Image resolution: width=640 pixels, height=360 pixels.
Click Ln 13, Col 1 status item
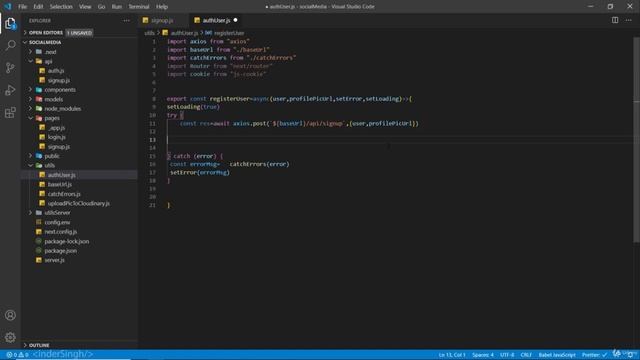(x=452, y=355)
